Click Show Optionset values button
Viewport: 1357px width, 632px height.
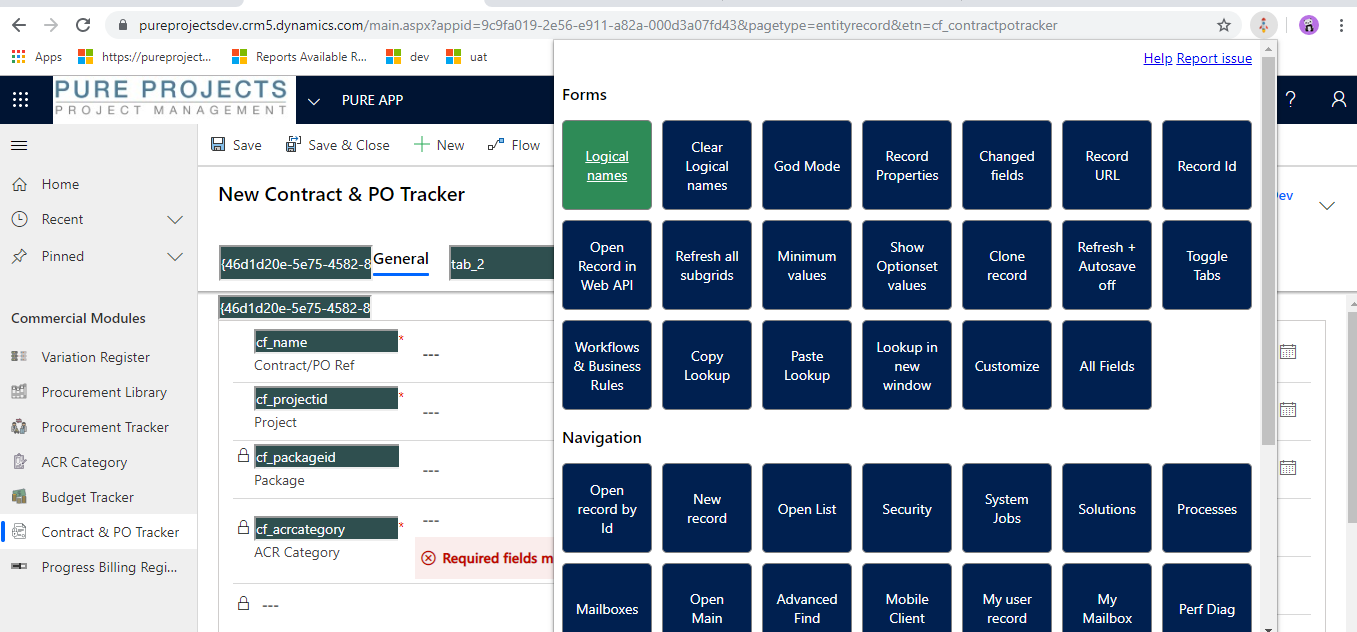pyautogui.click(x=907, y=265)
